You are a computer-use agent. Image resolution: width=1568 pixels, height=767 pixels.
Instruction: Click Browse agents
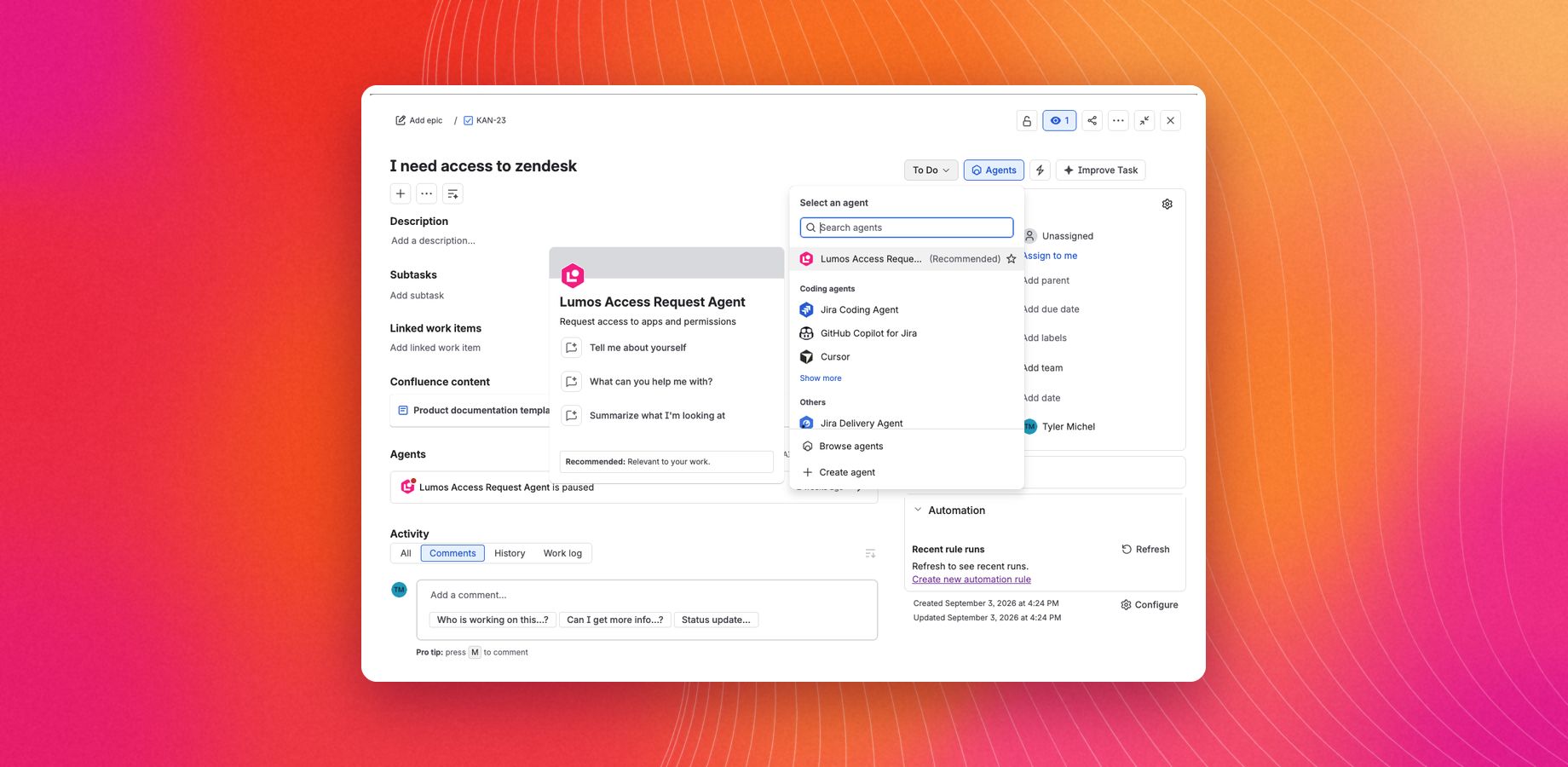click(907, 447)
